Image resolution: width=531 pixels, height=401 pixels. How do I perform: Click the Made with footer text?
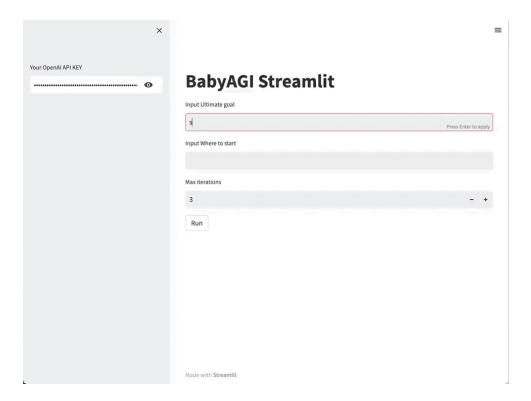point(198,375)
